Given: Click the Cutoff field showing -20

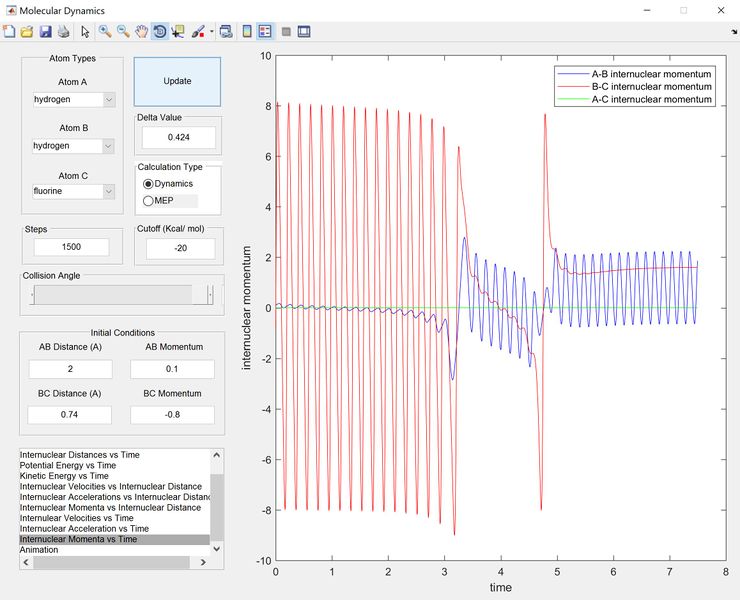Looking at the screenshot, I should point(180,248).
